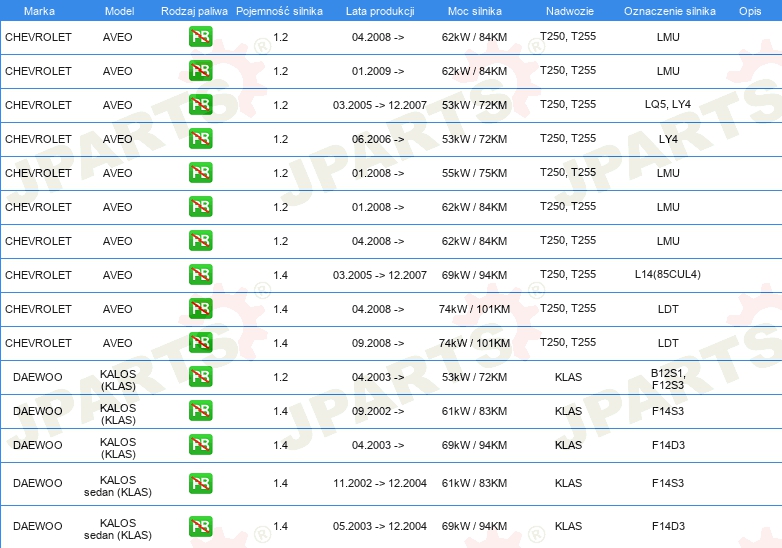Click the Lata produkcji header
The image size is (782, 548).
click(380, 11)
